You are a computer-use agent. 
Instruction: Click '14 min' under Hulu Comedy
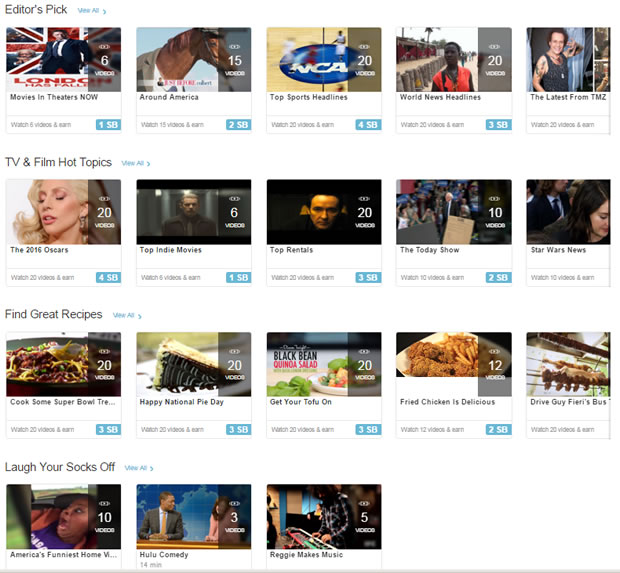151,565
